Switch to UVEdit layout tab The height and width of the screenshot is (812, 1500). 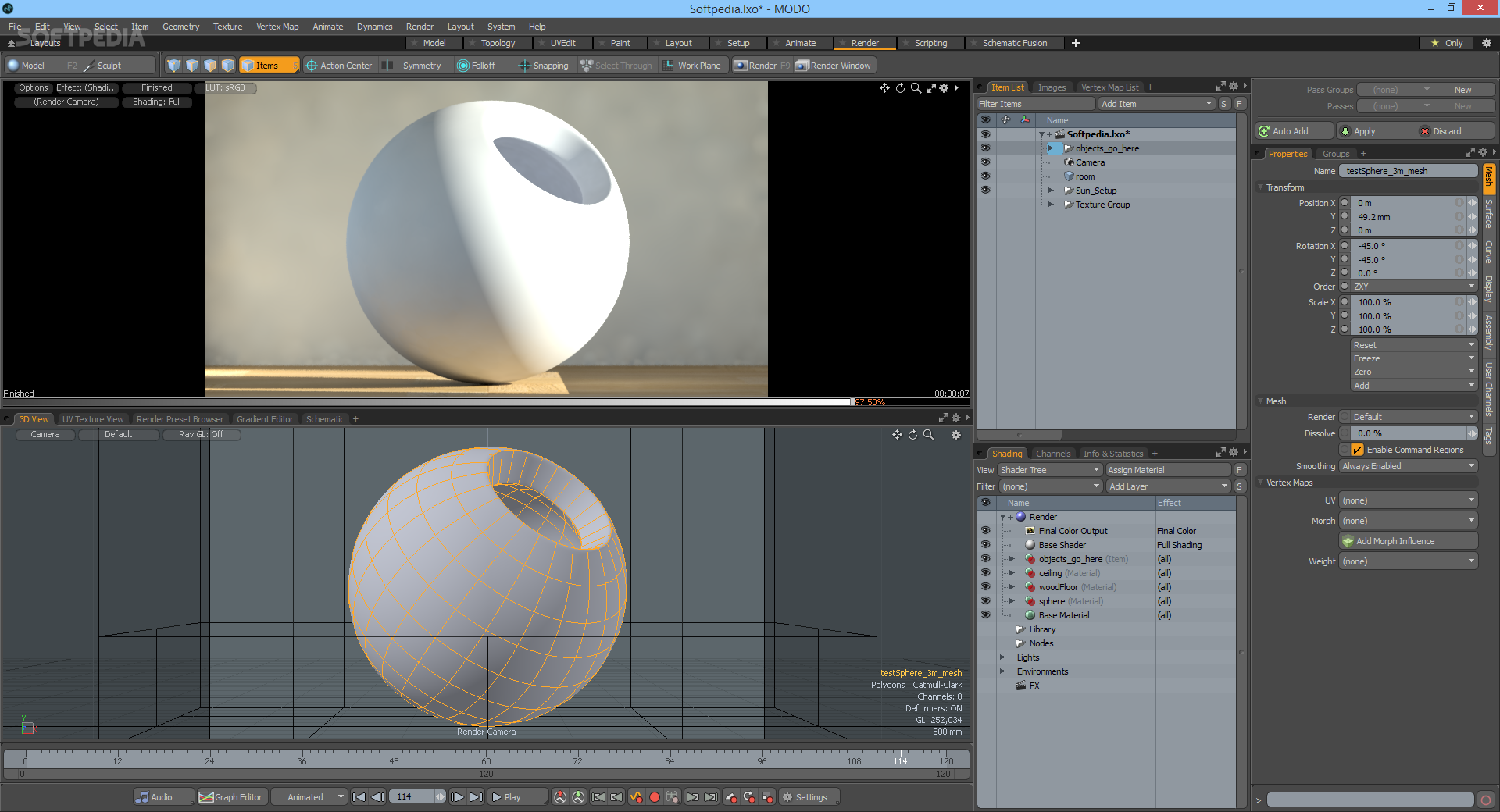pyautogui.click(x=562, y=43)
